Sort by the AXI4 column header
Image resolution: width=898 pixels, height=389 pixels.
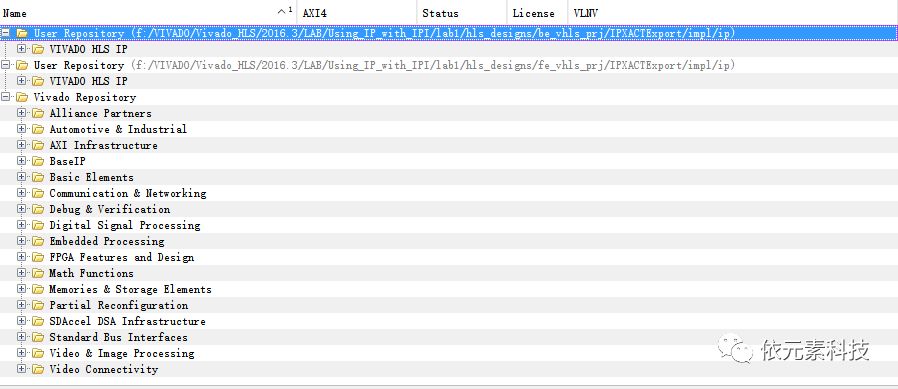[356, 13]
